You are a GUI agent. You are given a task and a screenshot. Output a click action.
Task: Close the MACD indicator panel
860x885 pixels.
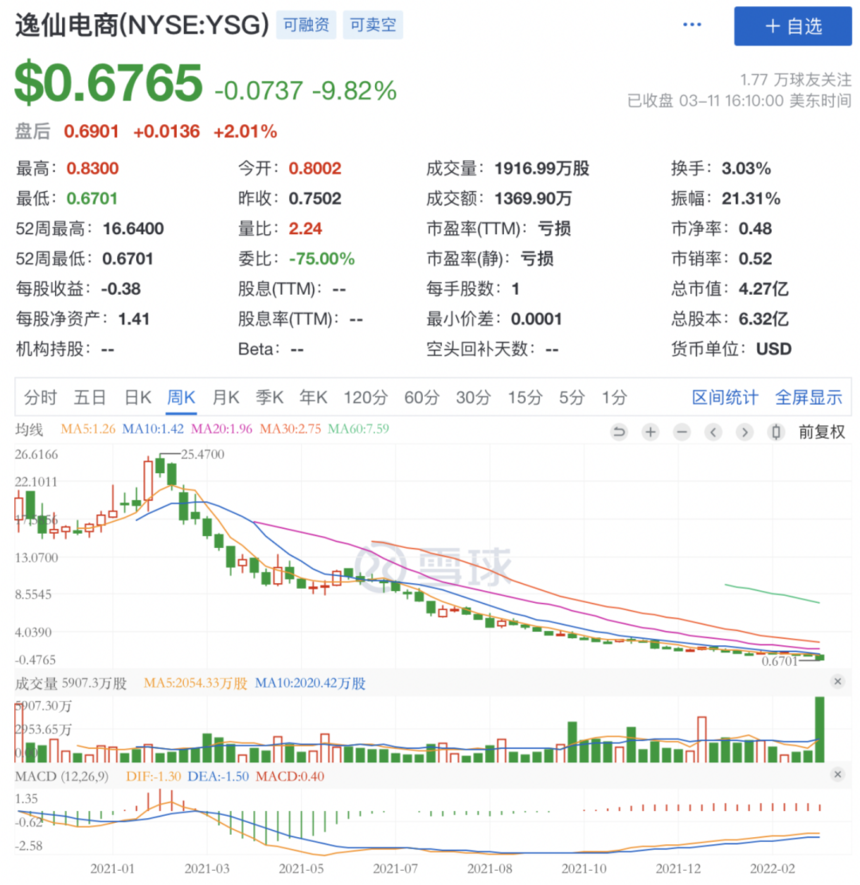(x=838, y=774)
